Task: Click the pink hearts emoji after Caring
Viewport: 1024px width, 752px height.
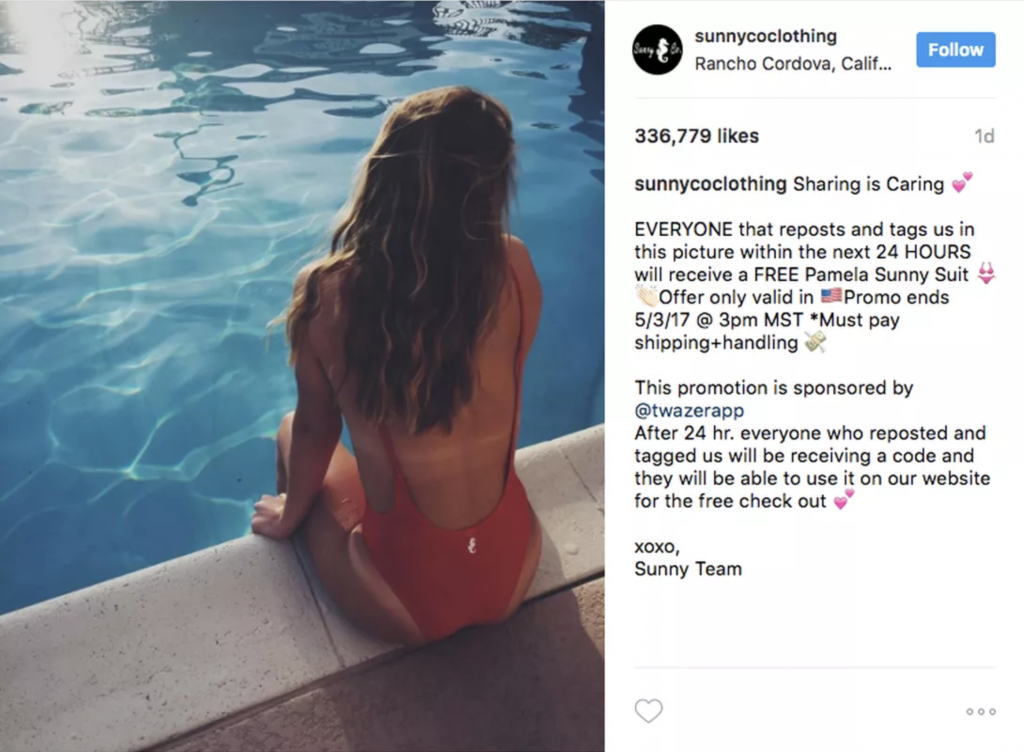Action: pos(961,182)
